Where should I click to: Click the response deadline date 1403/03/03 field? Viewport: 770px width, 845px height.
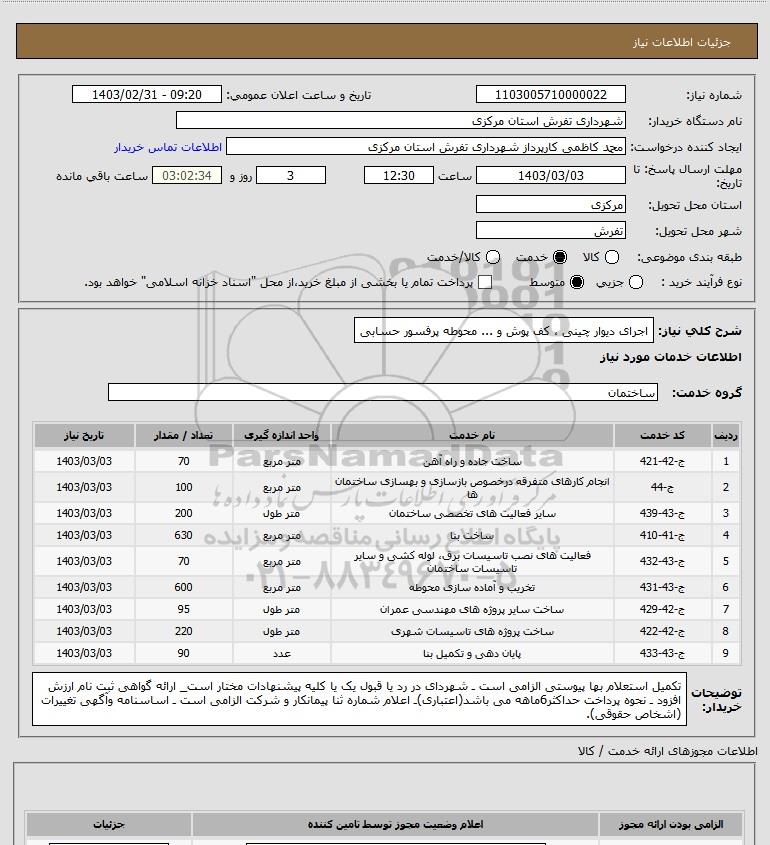point(551,176)
